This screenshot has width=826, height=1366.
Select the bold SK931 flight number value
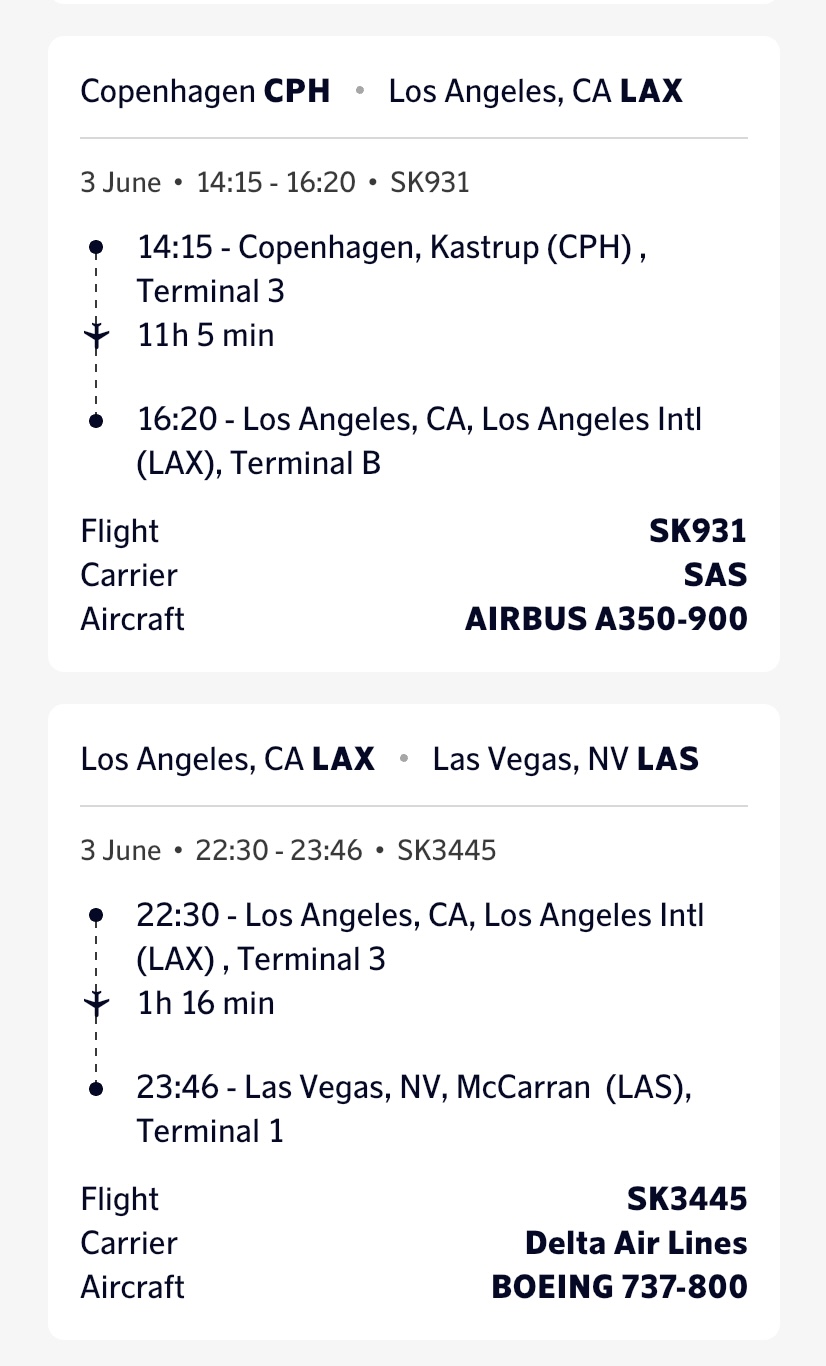pyautogui.click(x=697, y=531)
